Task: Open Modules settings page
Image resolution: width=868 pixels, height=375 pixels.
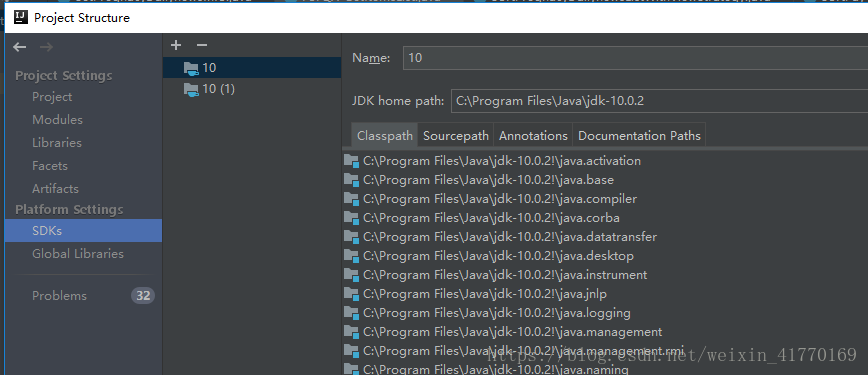Action: click(57, 120)
